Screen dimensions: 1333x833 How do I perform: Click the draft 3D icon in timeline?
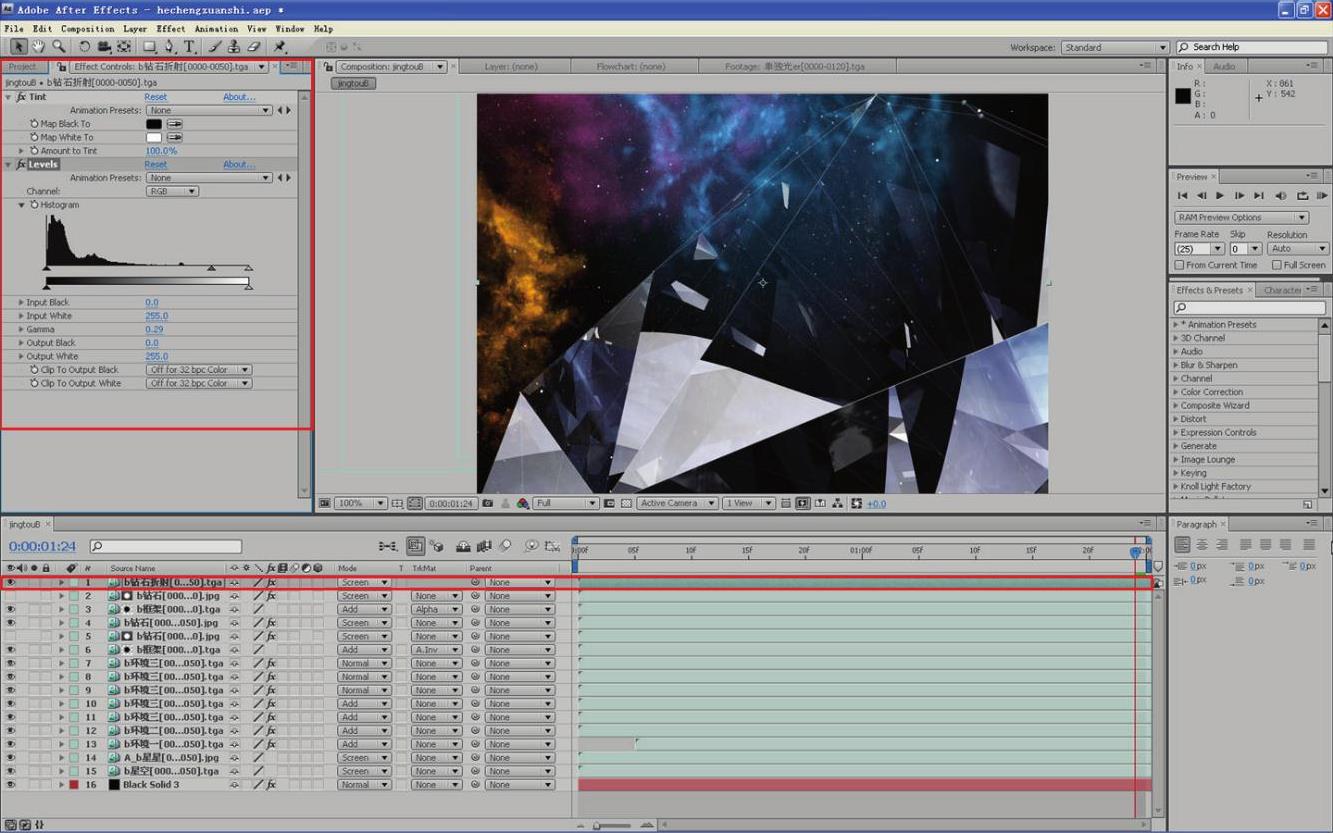[436, 546]
